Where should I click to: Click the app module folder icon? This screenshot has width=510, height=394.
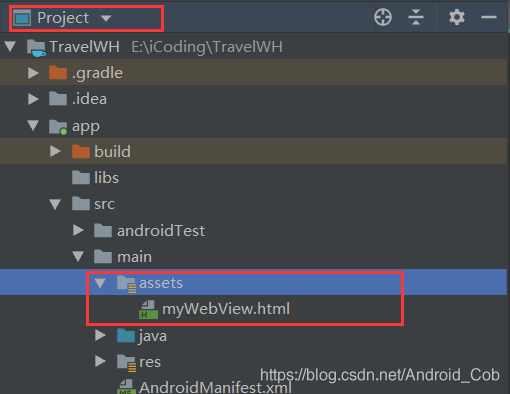click(58, 127)
